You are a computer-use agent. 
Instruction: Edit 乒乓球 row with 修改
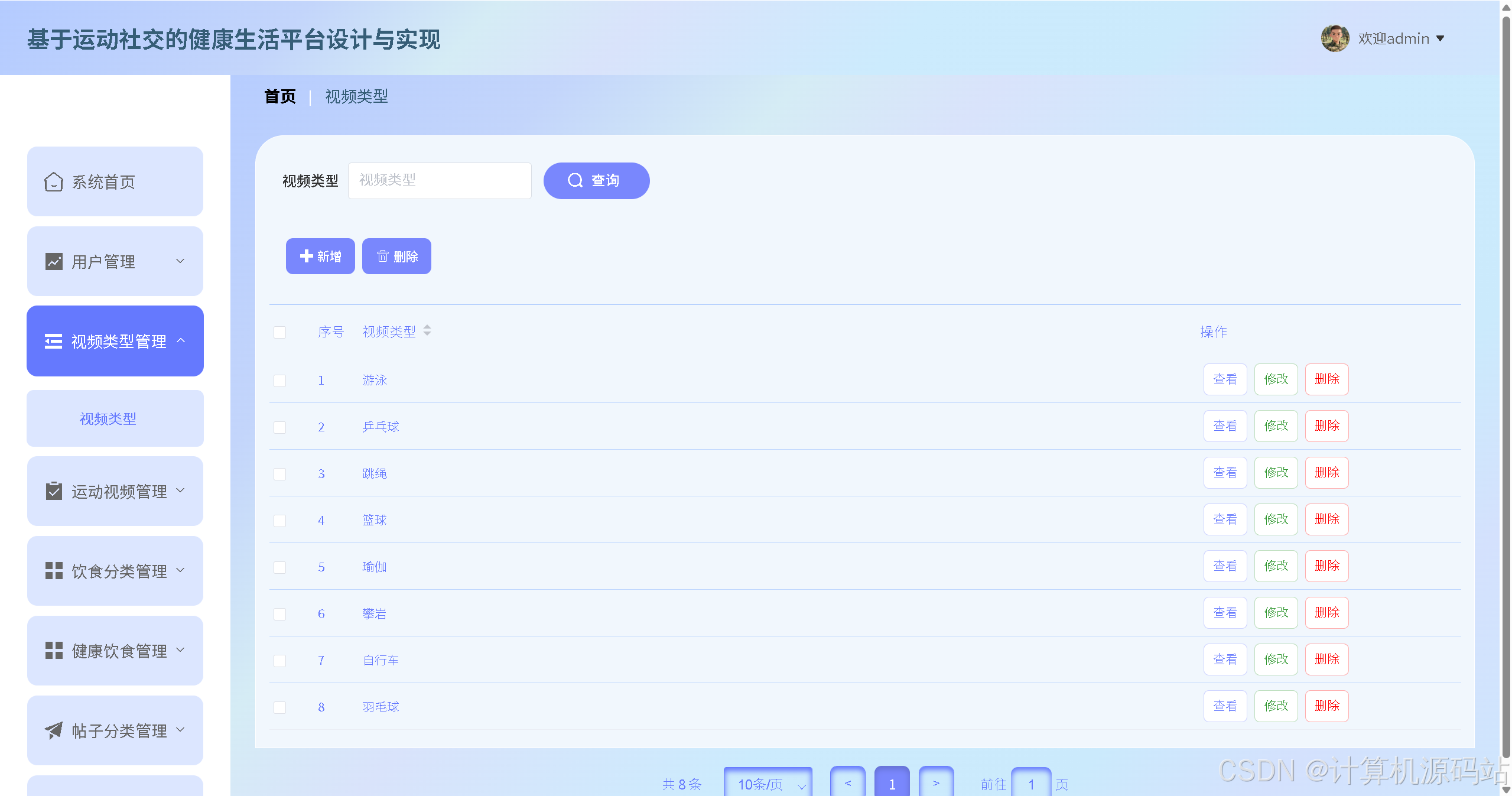tap(1276, 425)
